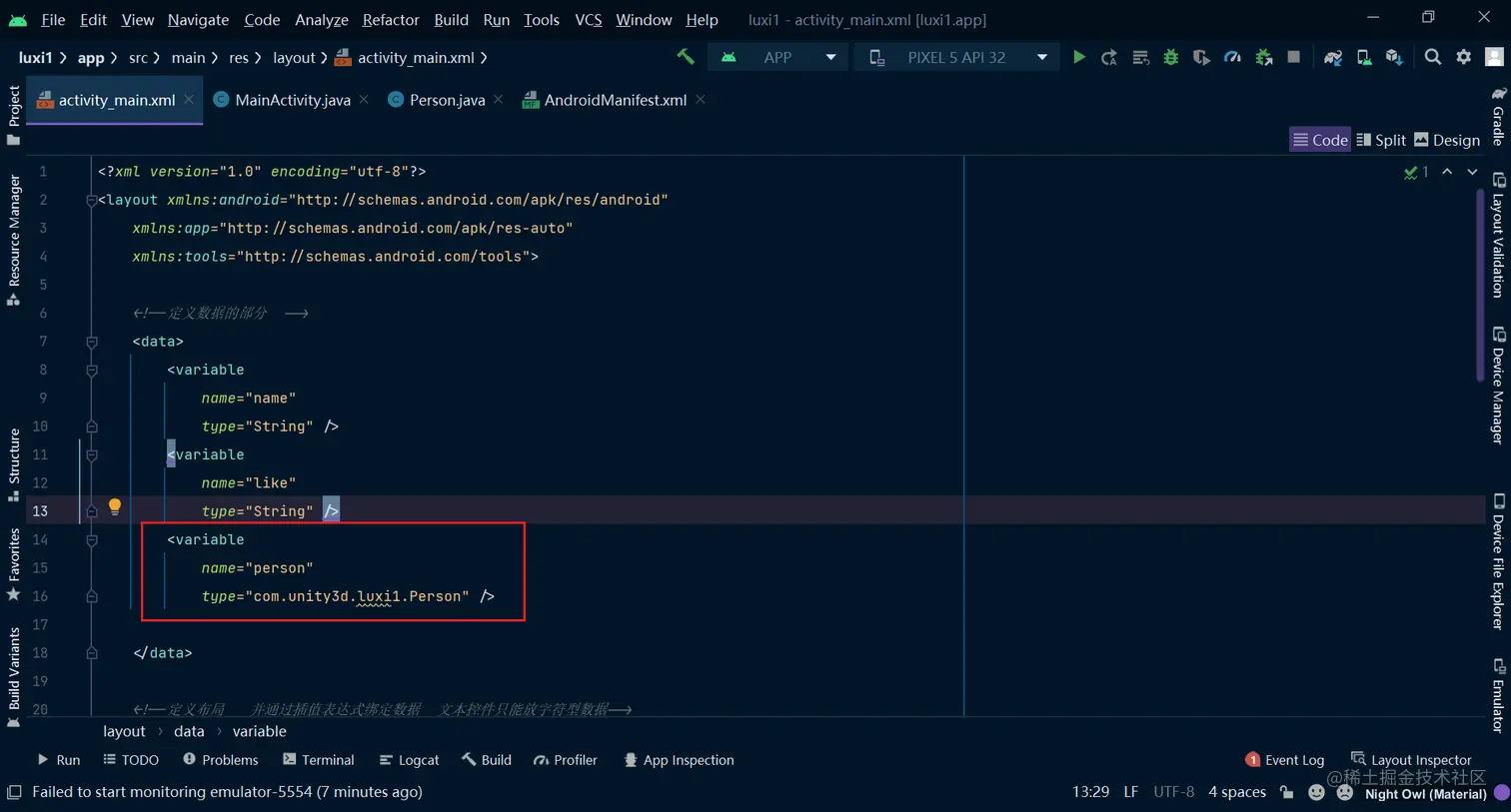
Task: Open the Logcat tool window
Action: tap(409, 760)
